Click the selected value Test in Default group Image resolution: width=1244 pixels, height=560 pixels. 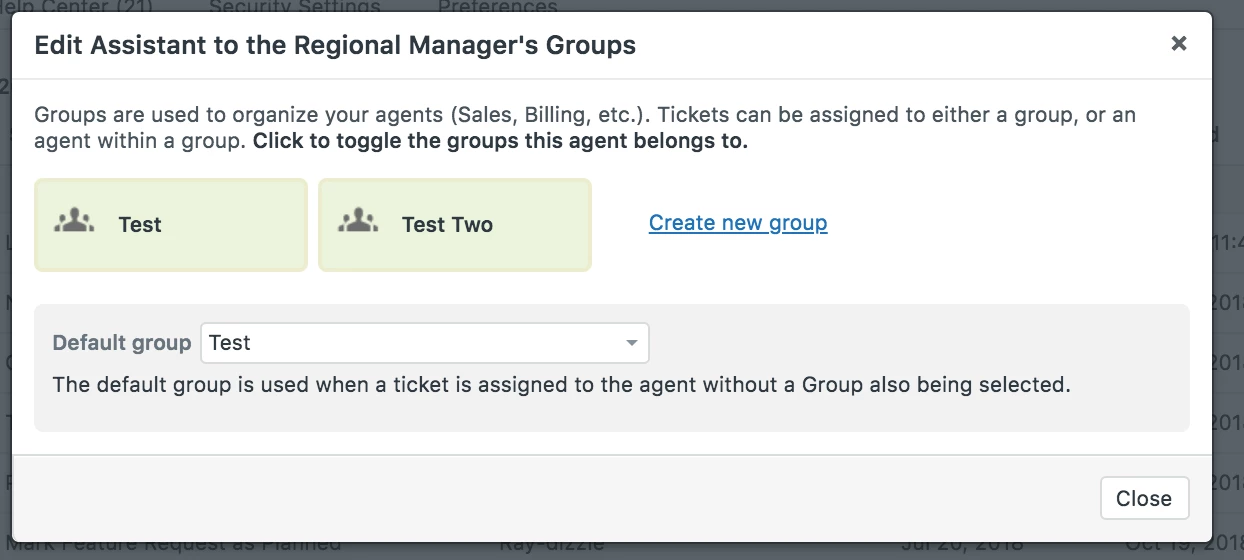(230, 343)
